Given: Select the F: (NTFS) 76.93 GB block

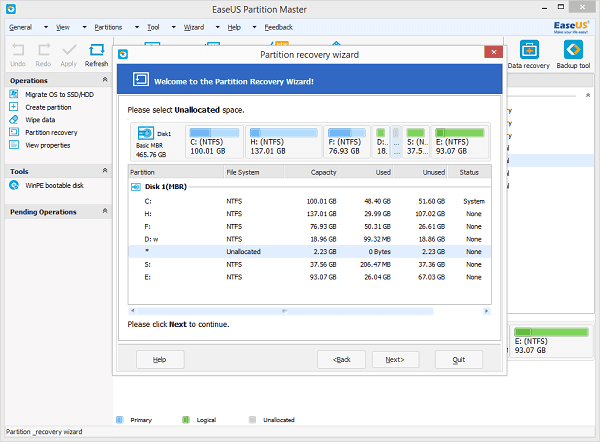Looking at the screenshot, I should coord(347,142).
